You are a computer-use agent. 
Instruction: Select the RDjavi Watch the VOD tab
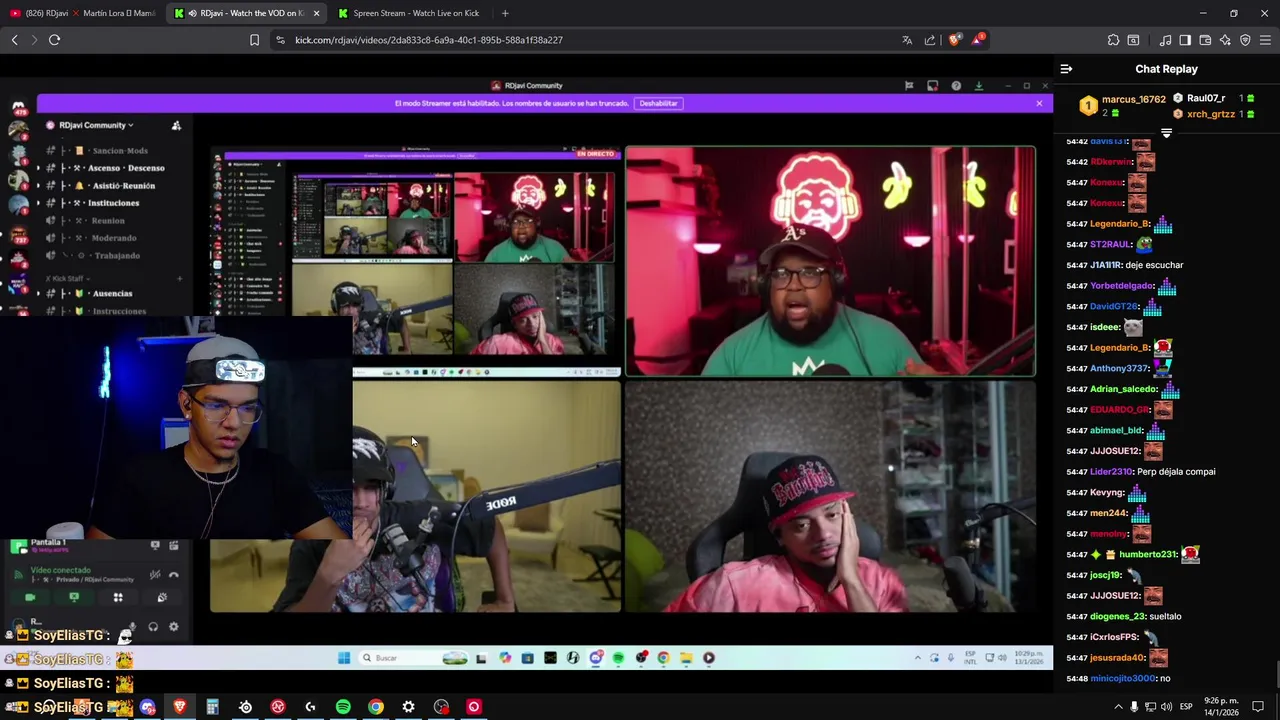tap(246, 13)
